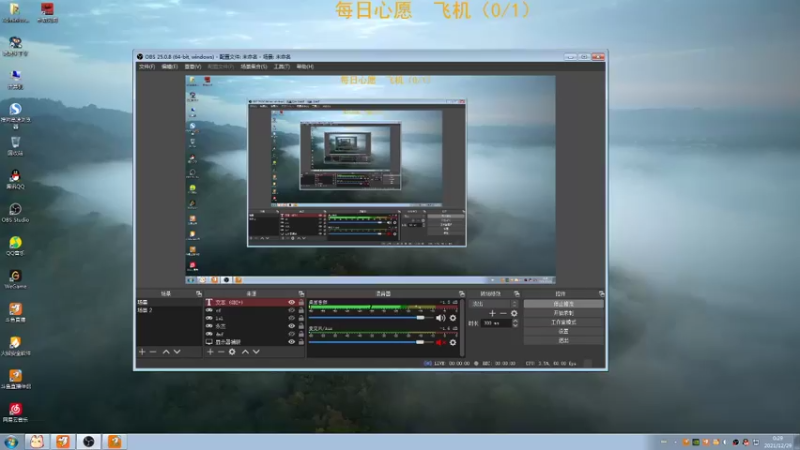
Task: Click the Stop Streaming button
Action: (563, 304)
